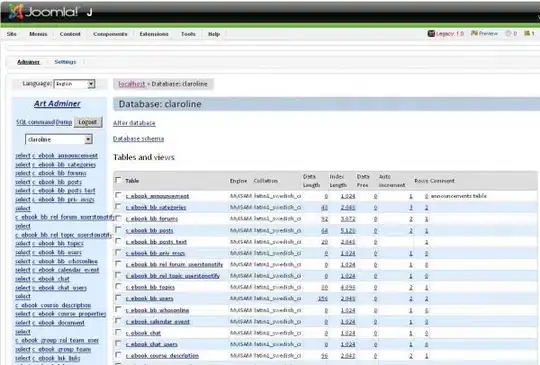Open the messages counter icon
Viewport: 540px width, 365px height.
pos(508,33)
